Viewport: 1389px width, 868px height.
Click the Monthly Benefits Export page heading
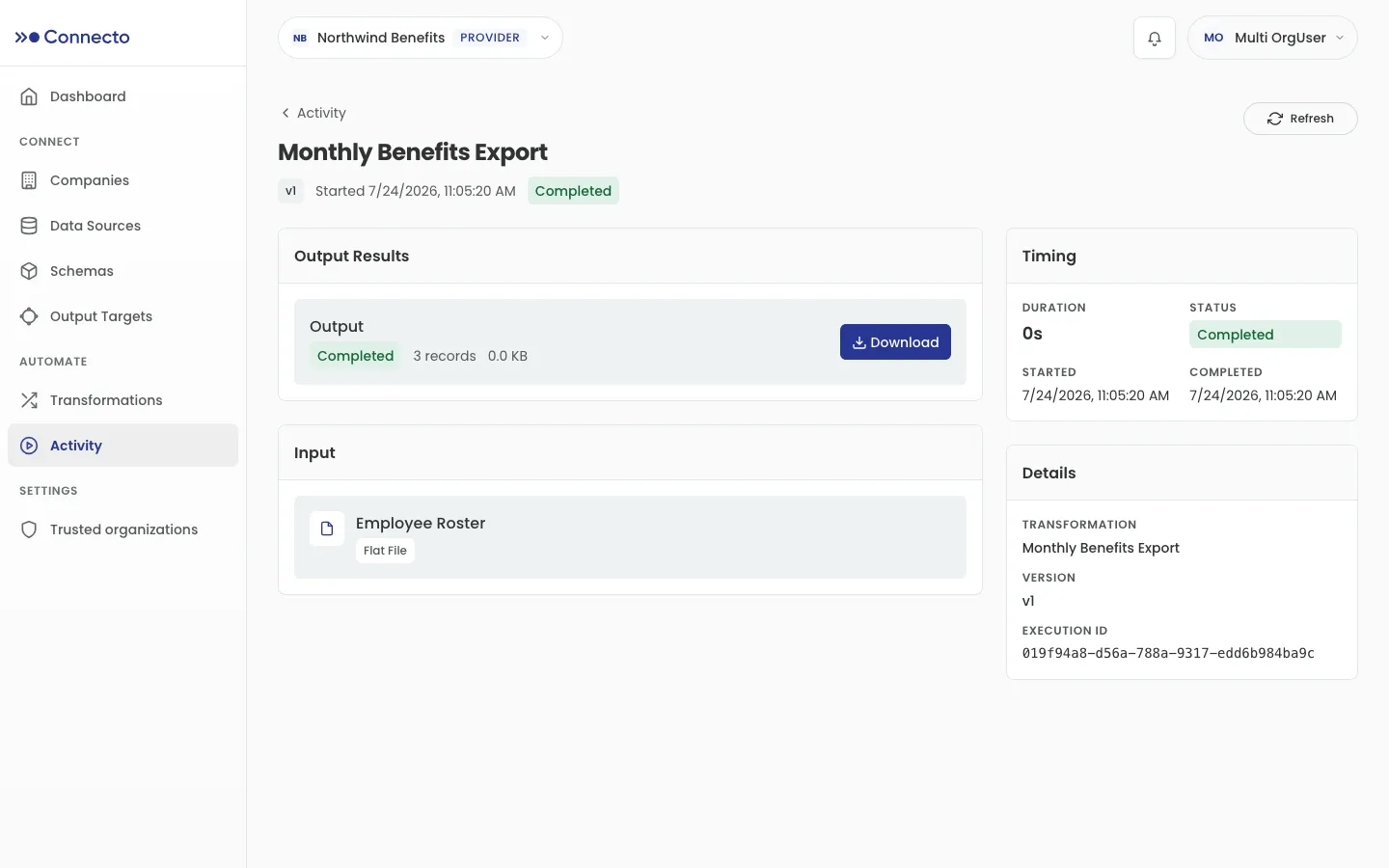pyautogui.click(x=413, y=152)
